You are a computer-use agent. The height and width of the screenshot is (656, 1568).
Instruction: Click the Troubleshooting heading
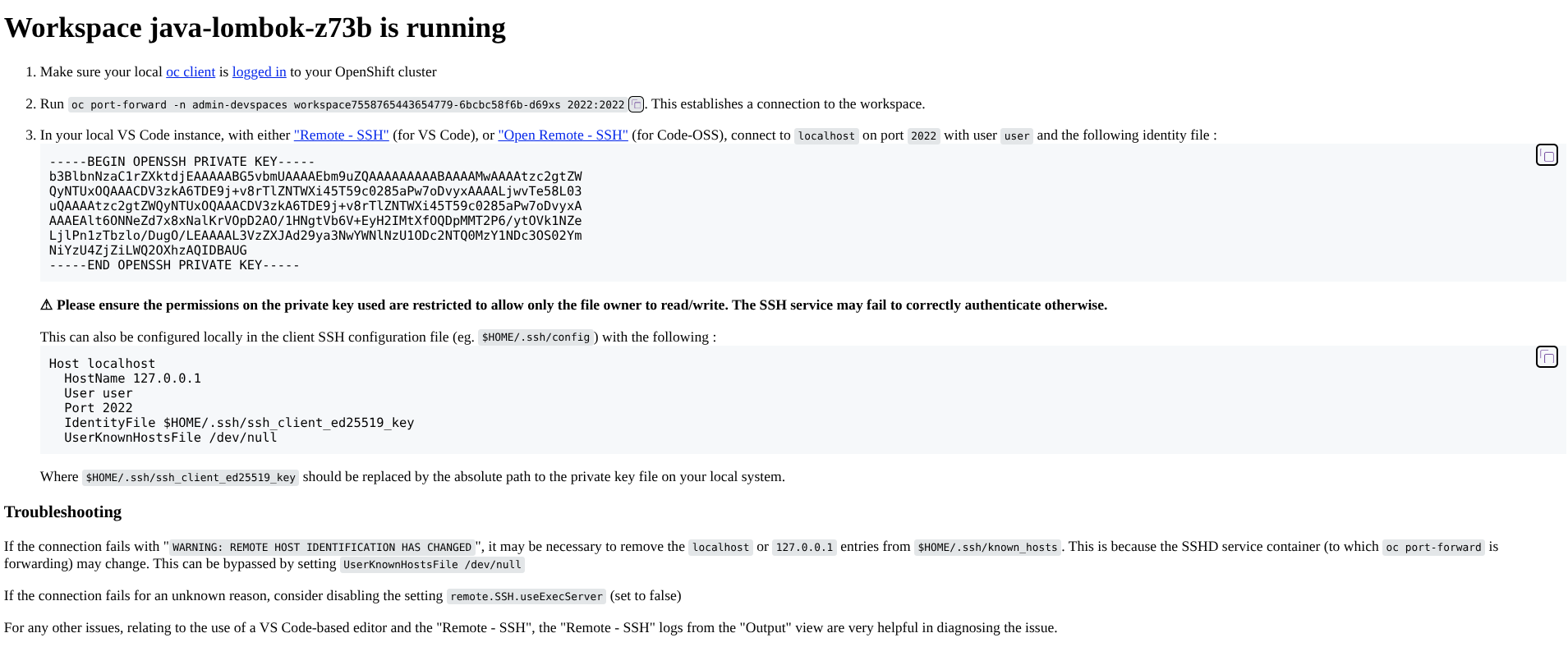(x=62, y=512)
